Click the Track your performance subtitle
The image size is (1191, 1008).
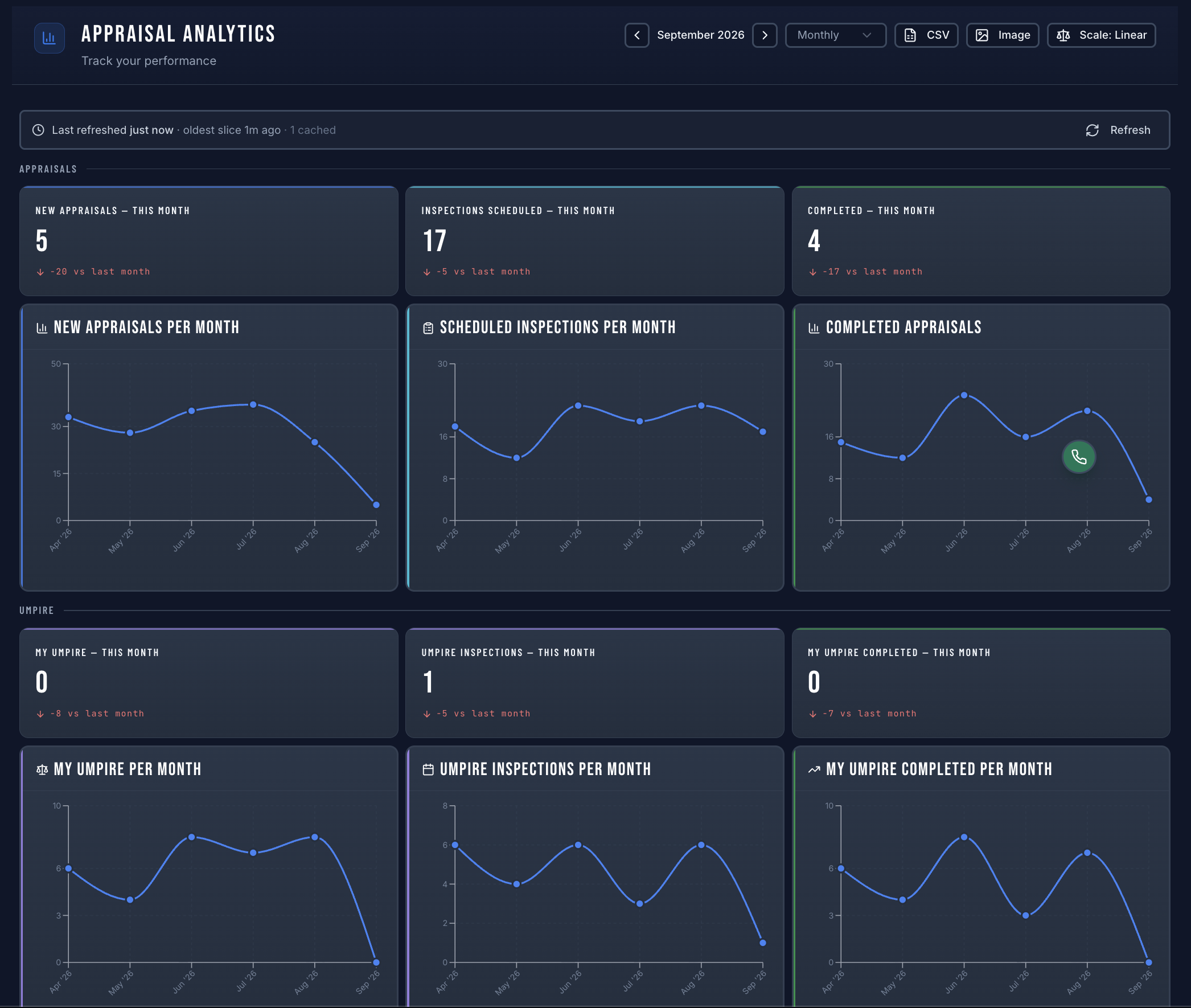[149, 60]
